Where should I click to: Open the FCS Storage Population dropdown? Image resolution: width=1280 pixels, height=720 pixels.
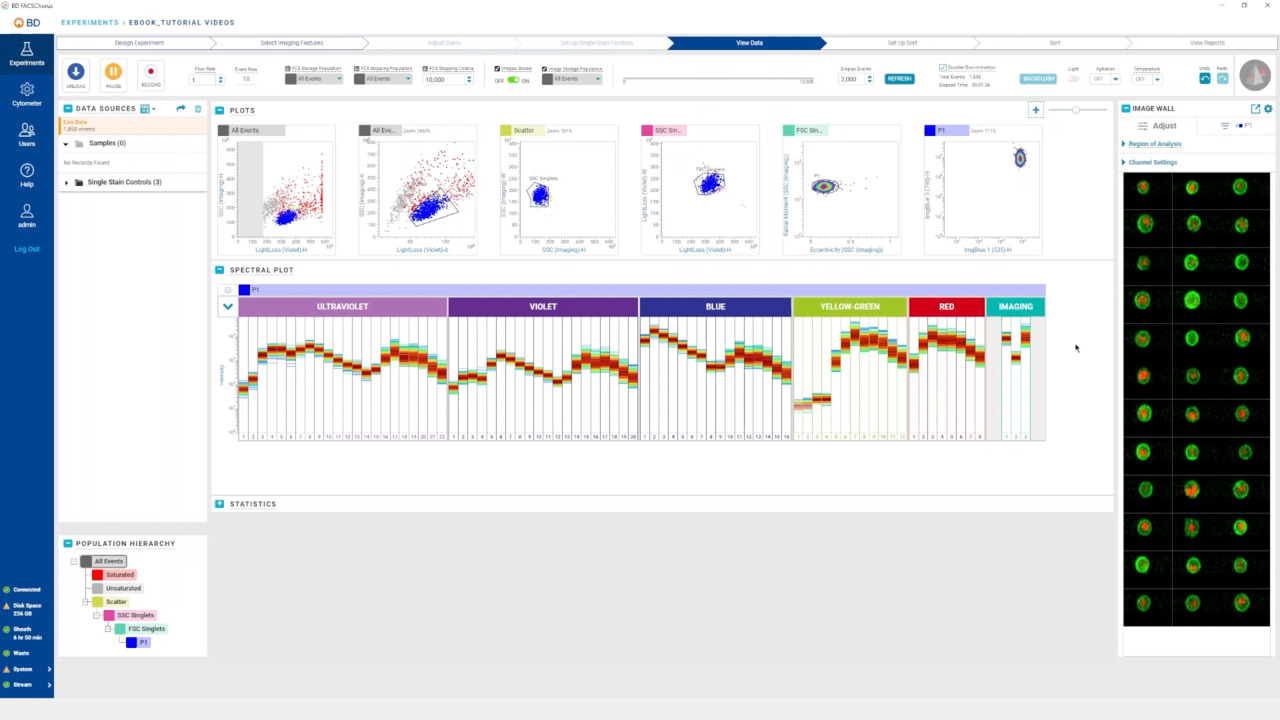tap(314, 79)
